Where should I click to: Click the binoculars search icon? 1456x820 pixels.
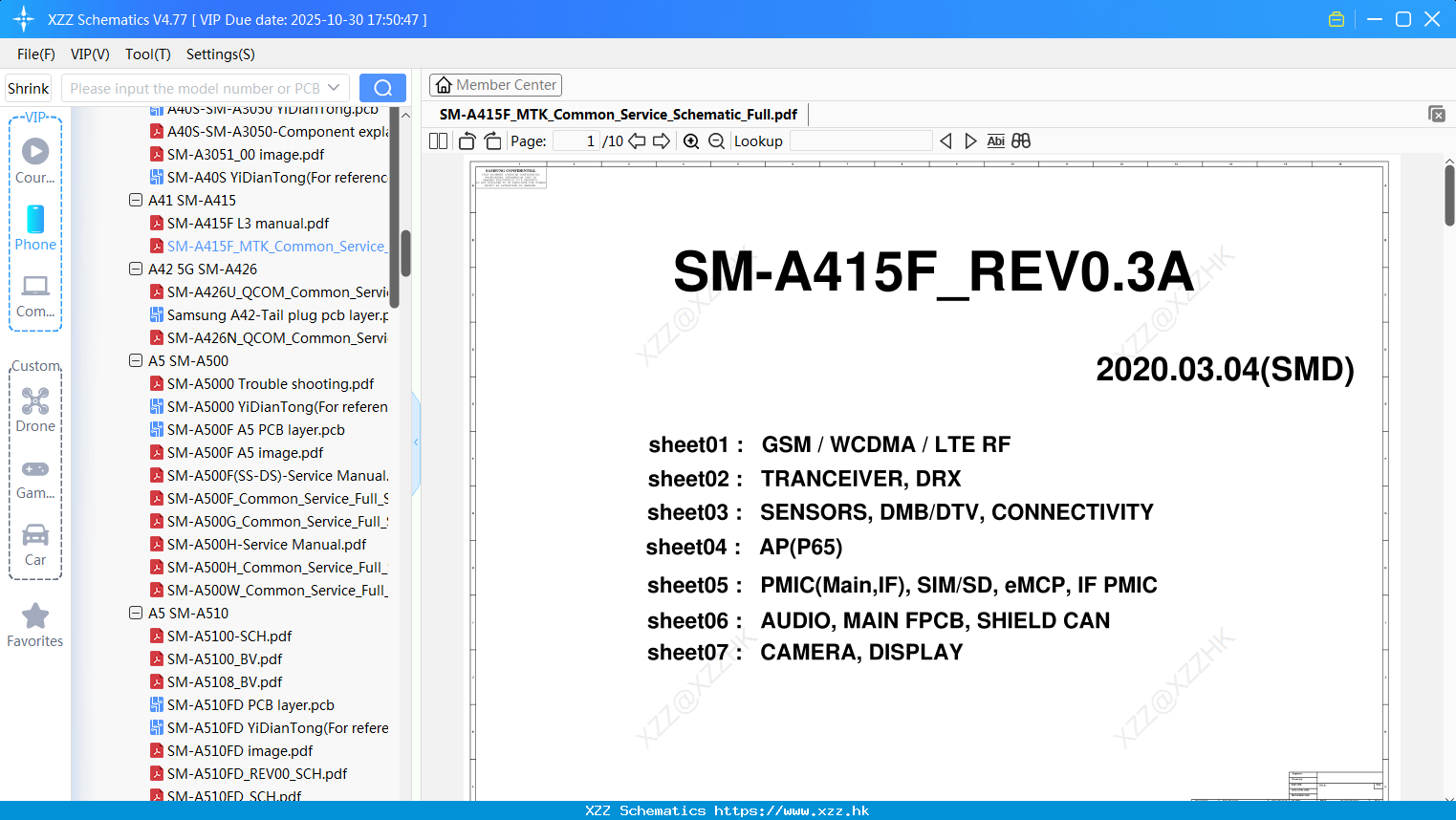[1021, 141]
